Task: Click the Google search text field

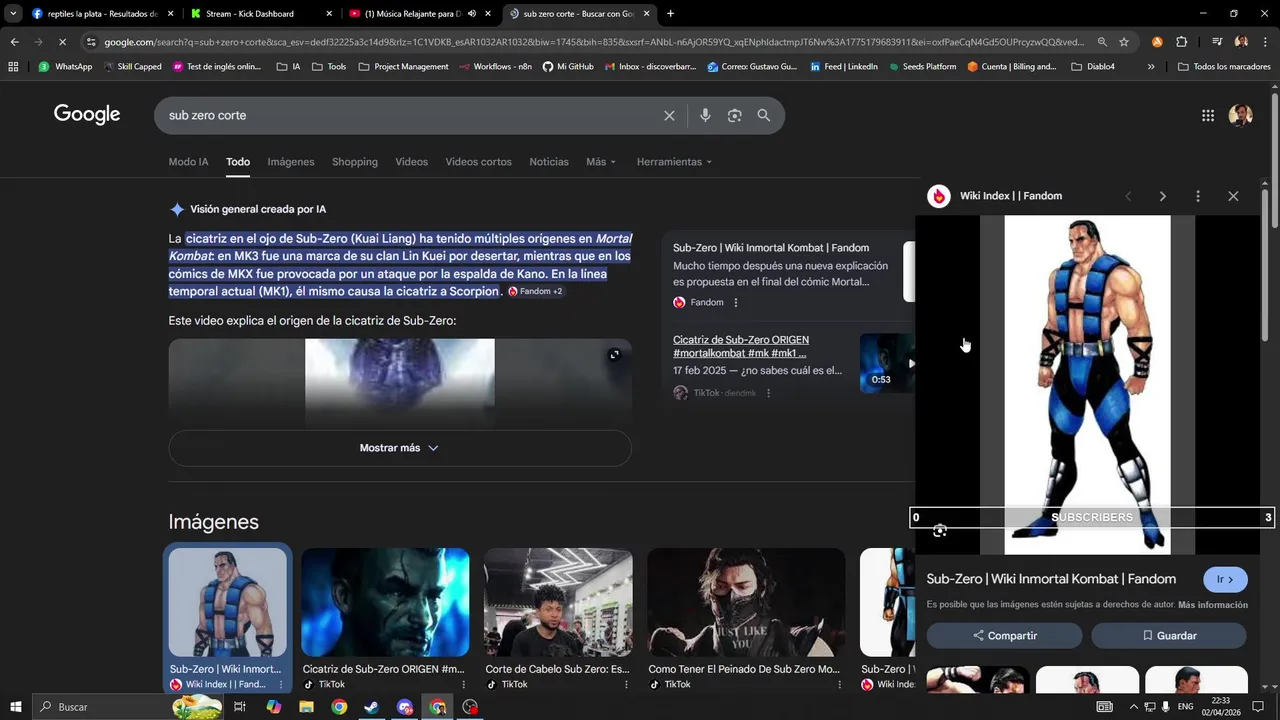Action: point(410,116)
